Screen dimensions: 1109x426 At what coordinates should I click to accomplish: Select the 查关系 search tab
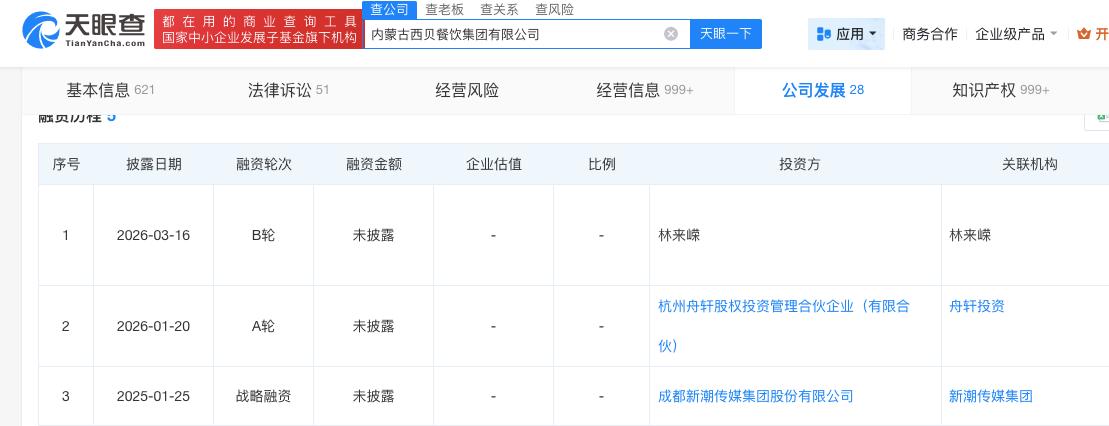[x=499, y=9]
